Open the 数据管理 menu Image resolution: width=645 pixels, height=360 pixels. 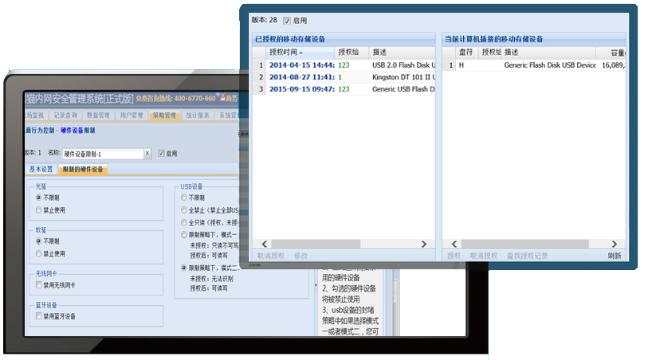pyautogui.click(x=99, y=115)
